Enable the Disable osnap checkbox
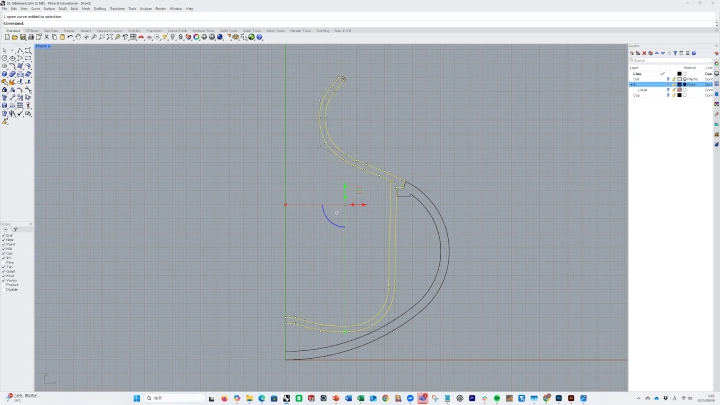The image size is (720, 405). [4, 290]
